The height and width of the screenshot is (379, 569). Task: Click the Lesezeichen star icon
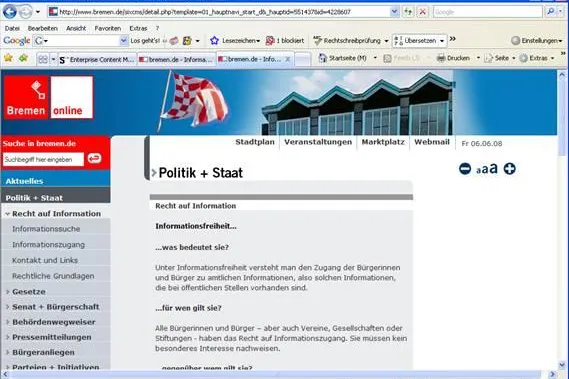point(214,41)
